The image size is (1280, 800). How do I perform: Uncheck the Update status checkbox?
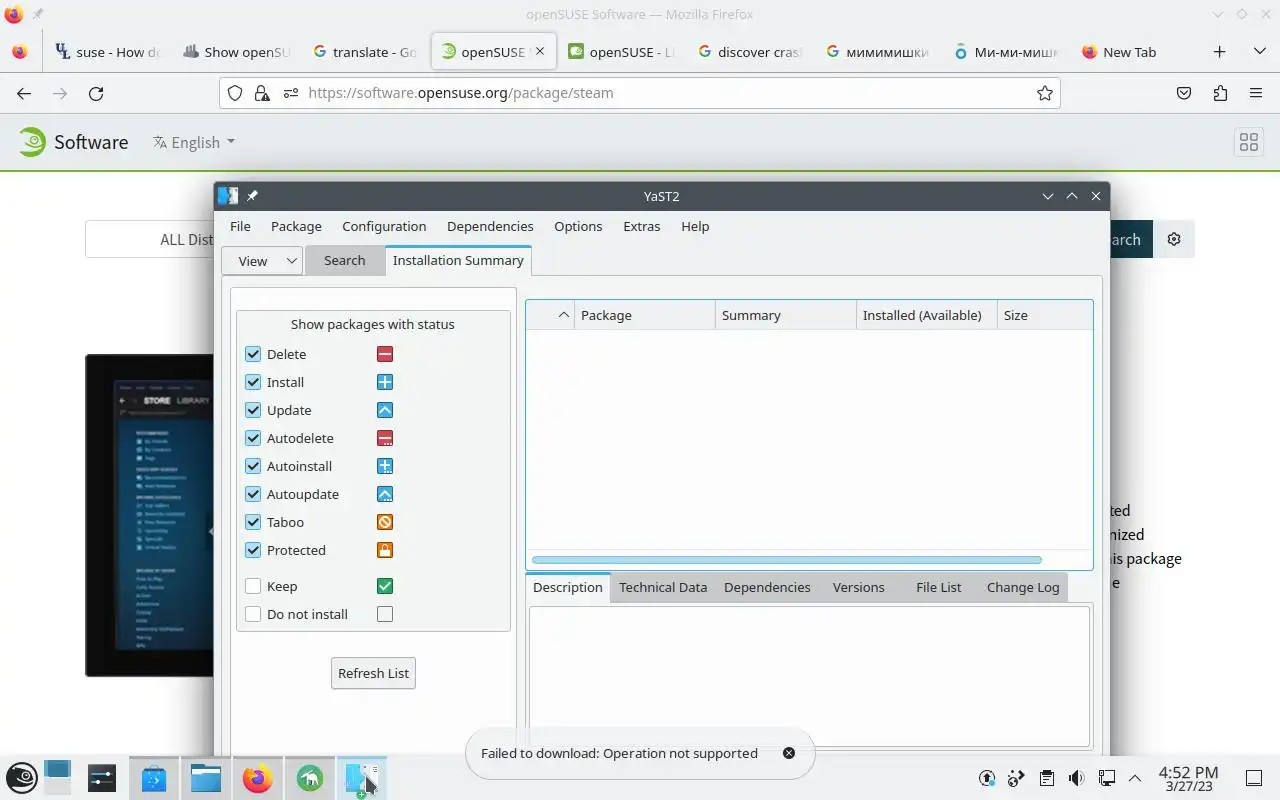(x=253, y=410)
